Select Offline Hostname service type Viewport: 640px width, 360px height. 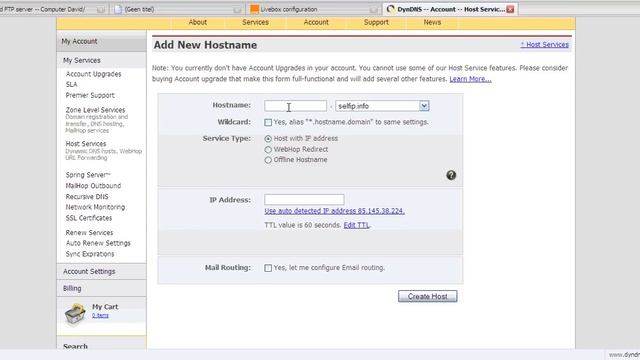(x=268, y=160)
